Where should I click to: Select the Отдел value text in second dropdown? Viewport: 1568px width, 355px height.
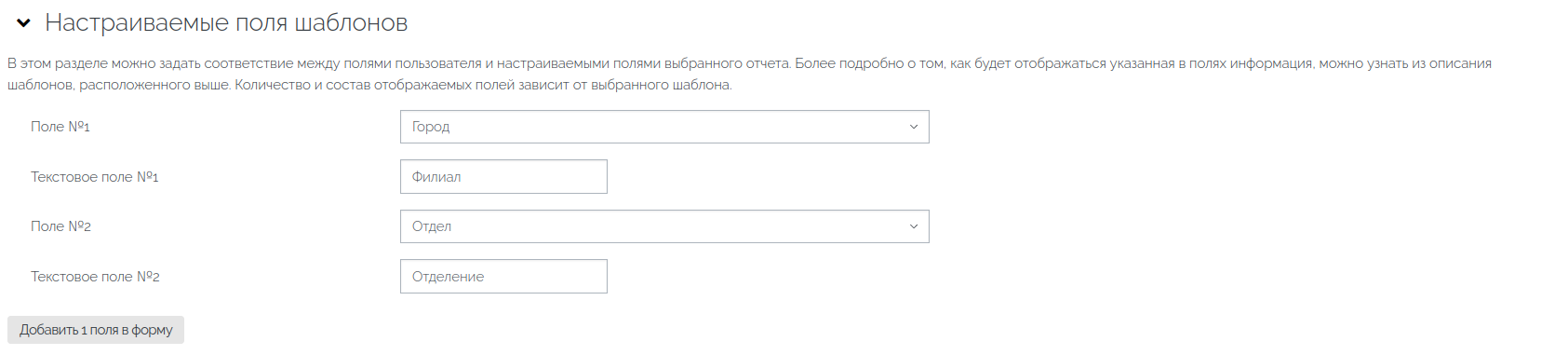(432, 226)
